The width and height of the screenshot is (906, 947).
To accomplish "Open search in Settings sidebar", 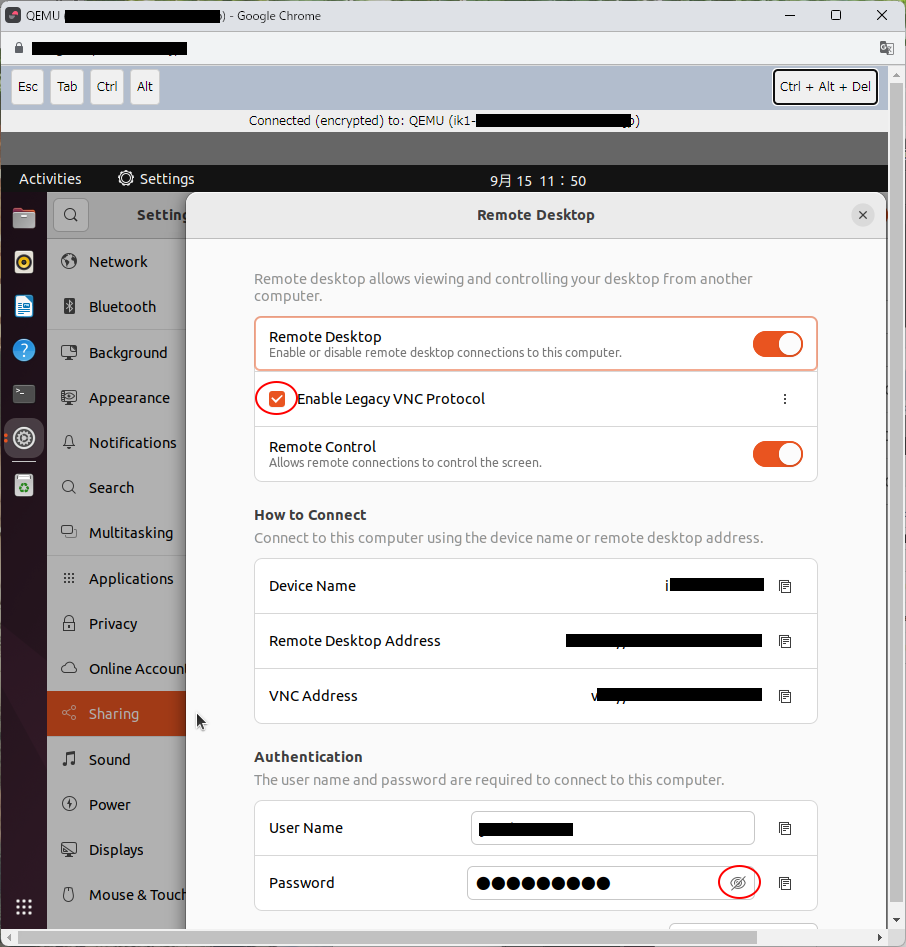I will (71, 215).
